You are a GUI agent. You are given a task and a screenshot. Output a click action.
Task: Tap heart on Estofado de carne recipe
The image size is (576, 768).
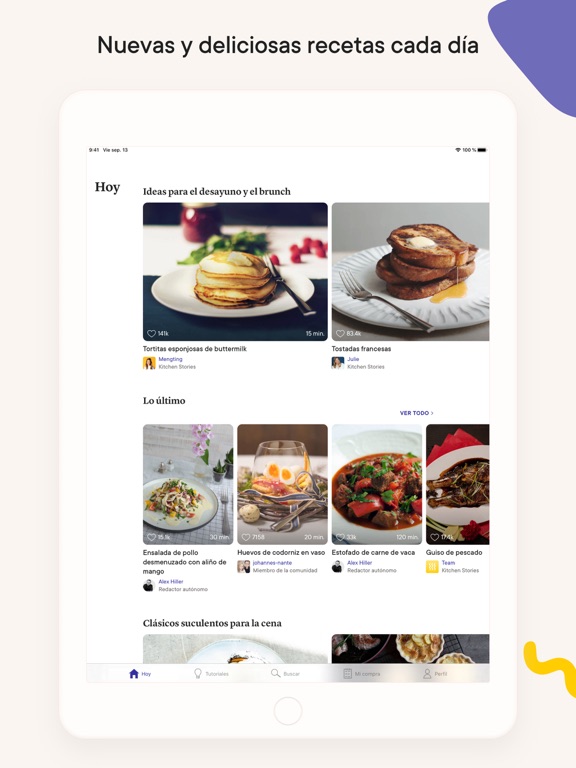340,537
